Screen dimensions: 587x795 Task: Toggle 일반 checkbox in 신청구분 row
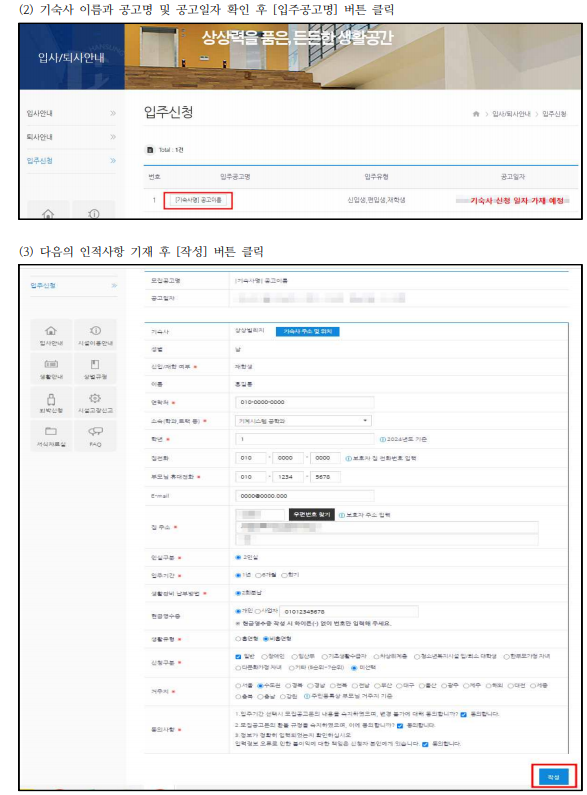238,657
